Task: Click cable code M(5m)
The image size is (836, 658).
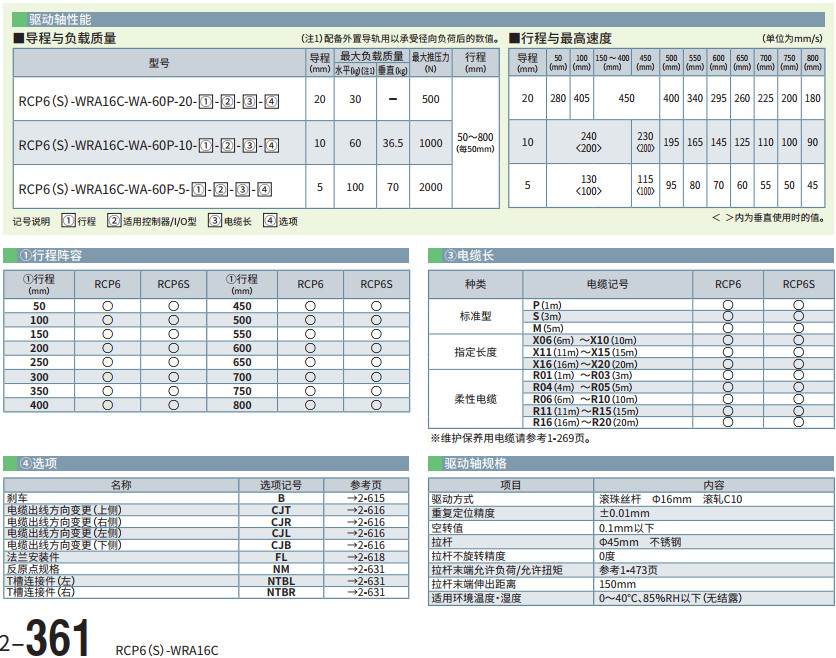Action: (x=548, y=328)
